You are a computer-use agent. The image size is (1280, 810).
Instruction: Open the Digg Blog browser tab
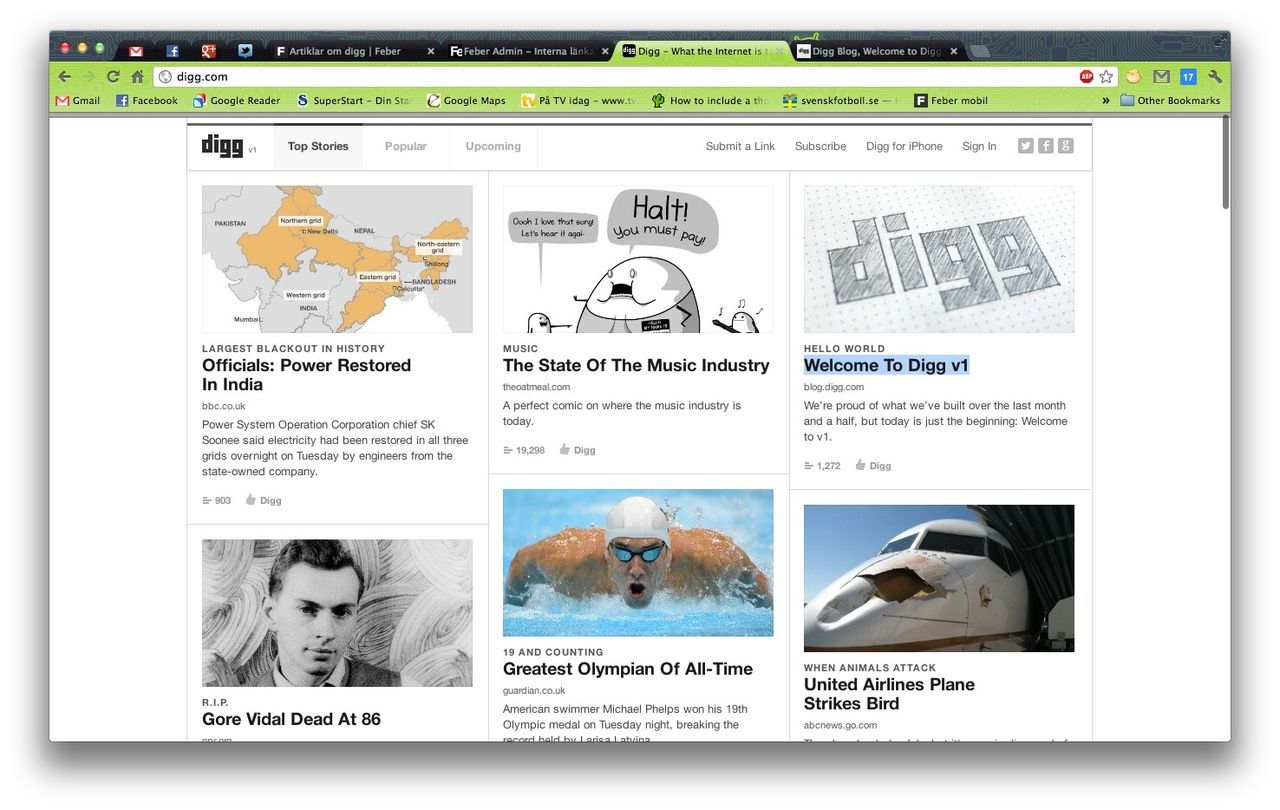(x=875, y=51)
